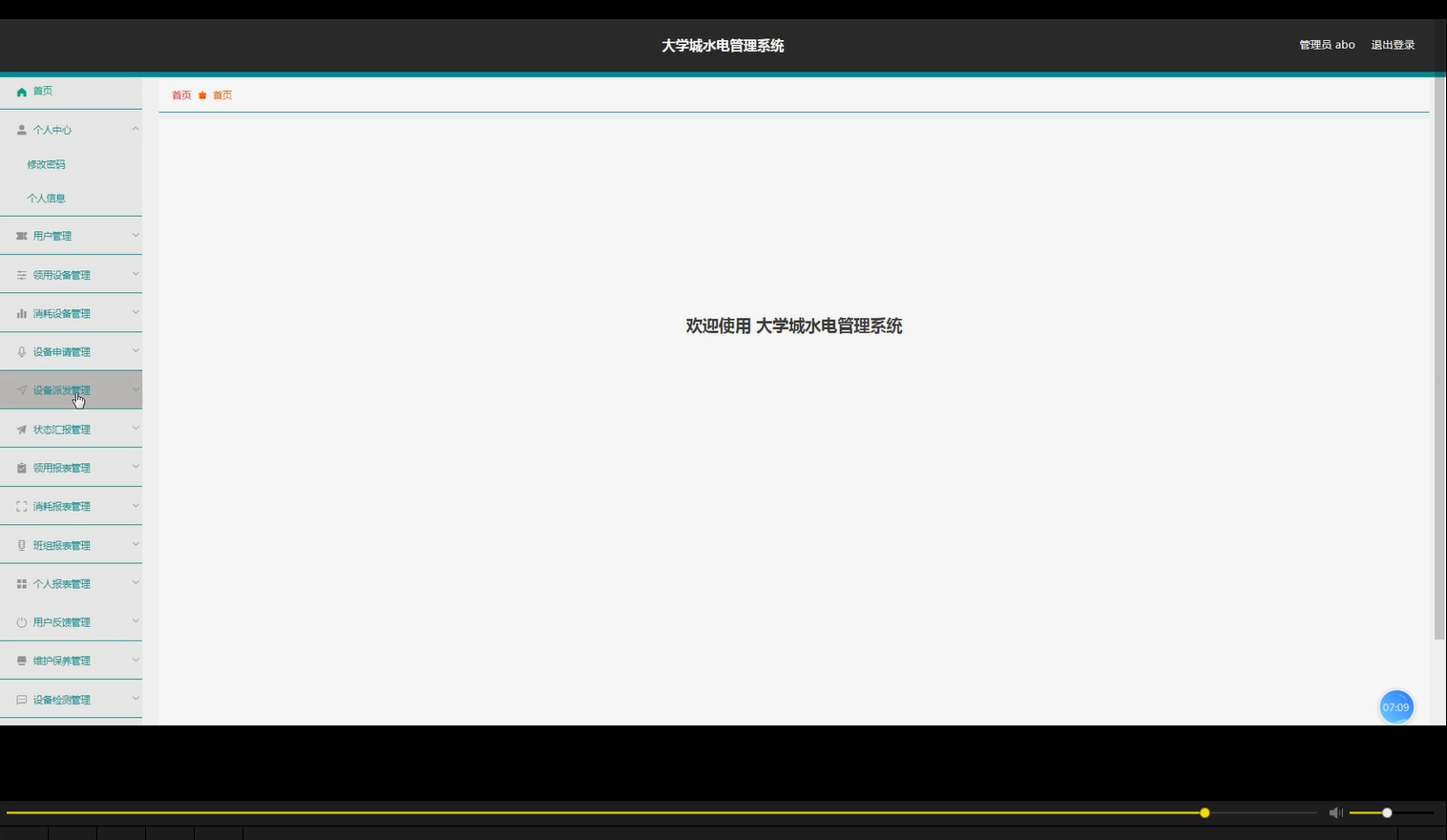This screenshot has height=840, width=1447.
Task: Click the person icon for 个人中心
Action: 22,130
